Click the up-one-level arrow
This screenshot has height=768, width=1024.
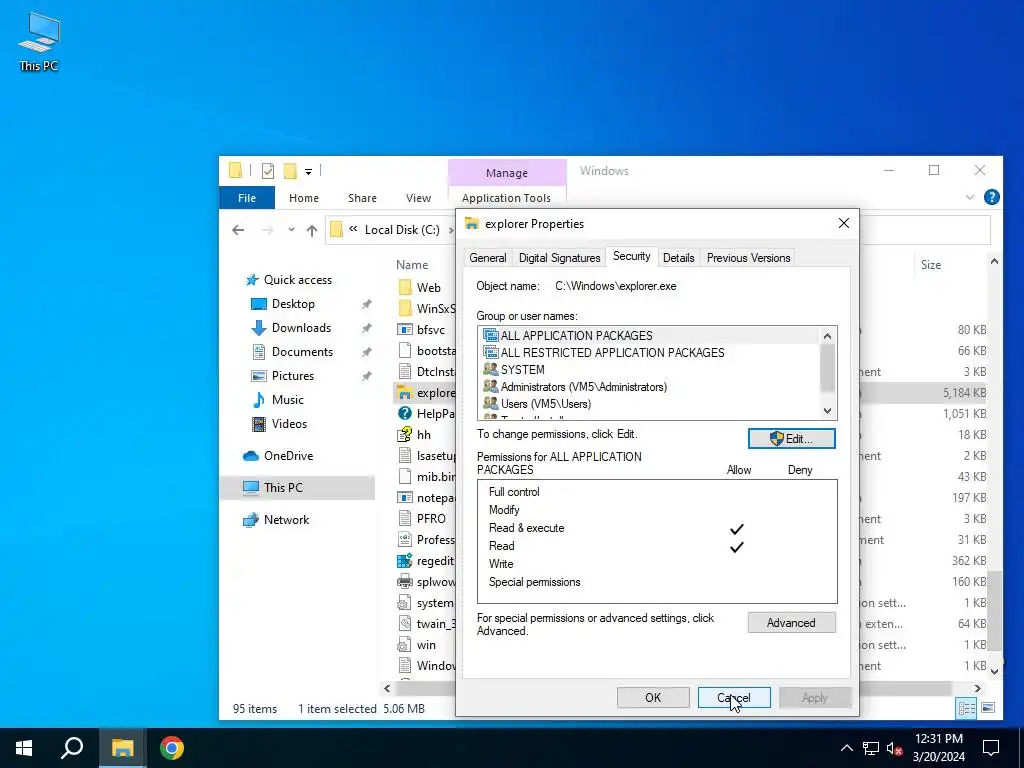click(312, 230)
